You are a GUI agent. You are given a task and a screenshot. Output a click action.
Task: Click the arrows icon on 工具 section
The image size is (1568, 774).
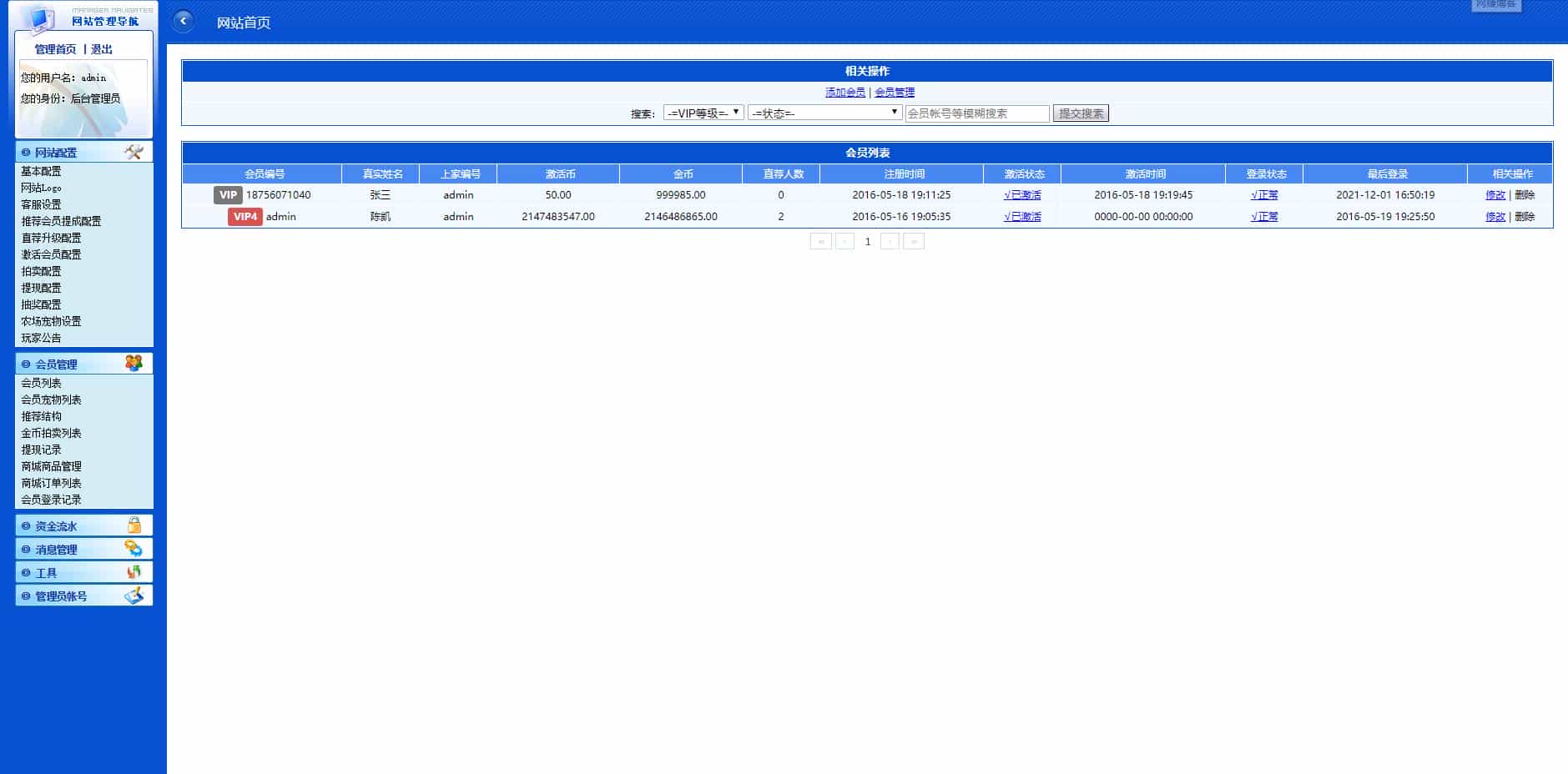tap(134, 572)
